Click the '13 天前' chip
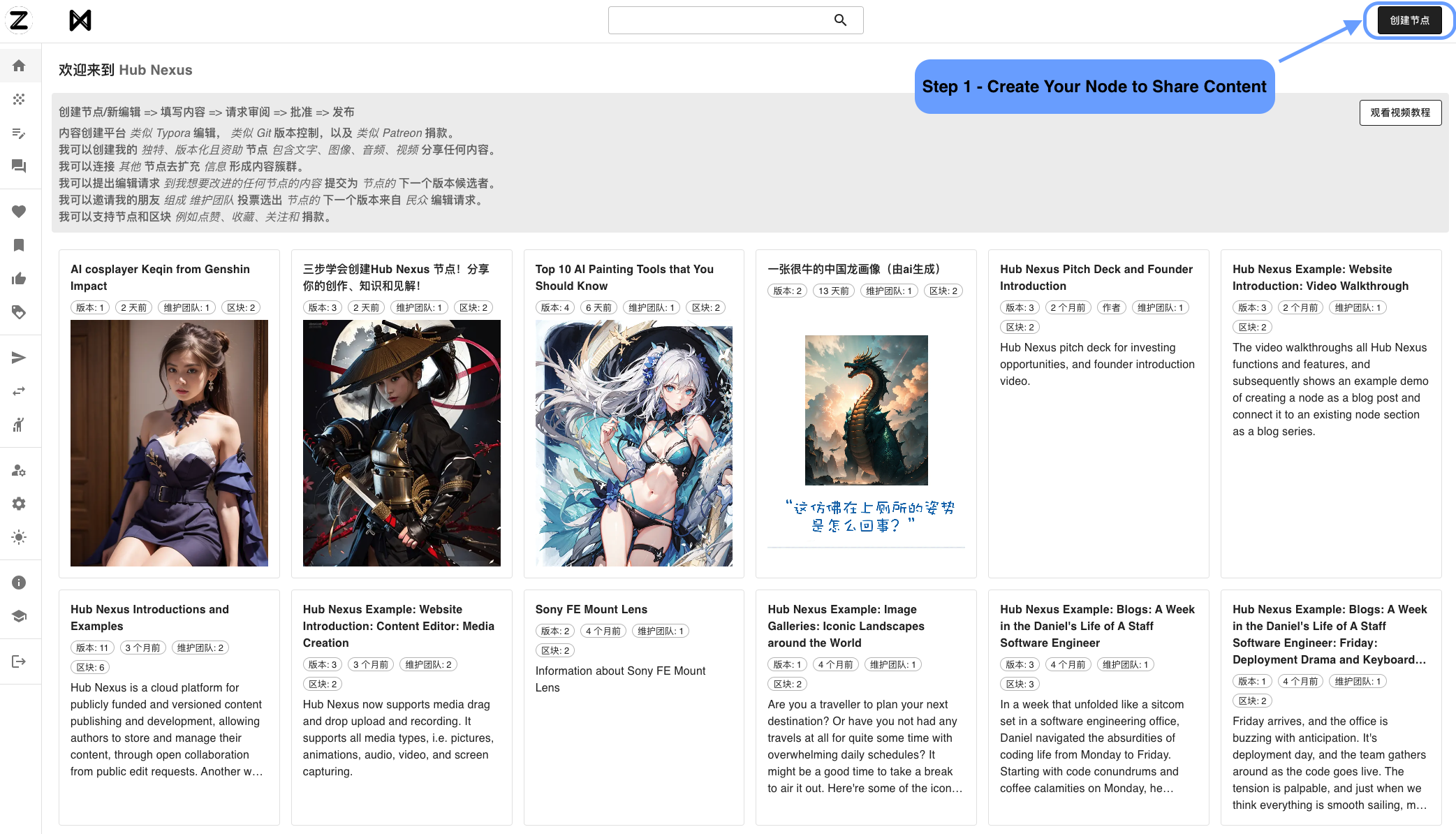Image resolution: width=1456 pixels, height=834 pixels. (x=834, y=291)
